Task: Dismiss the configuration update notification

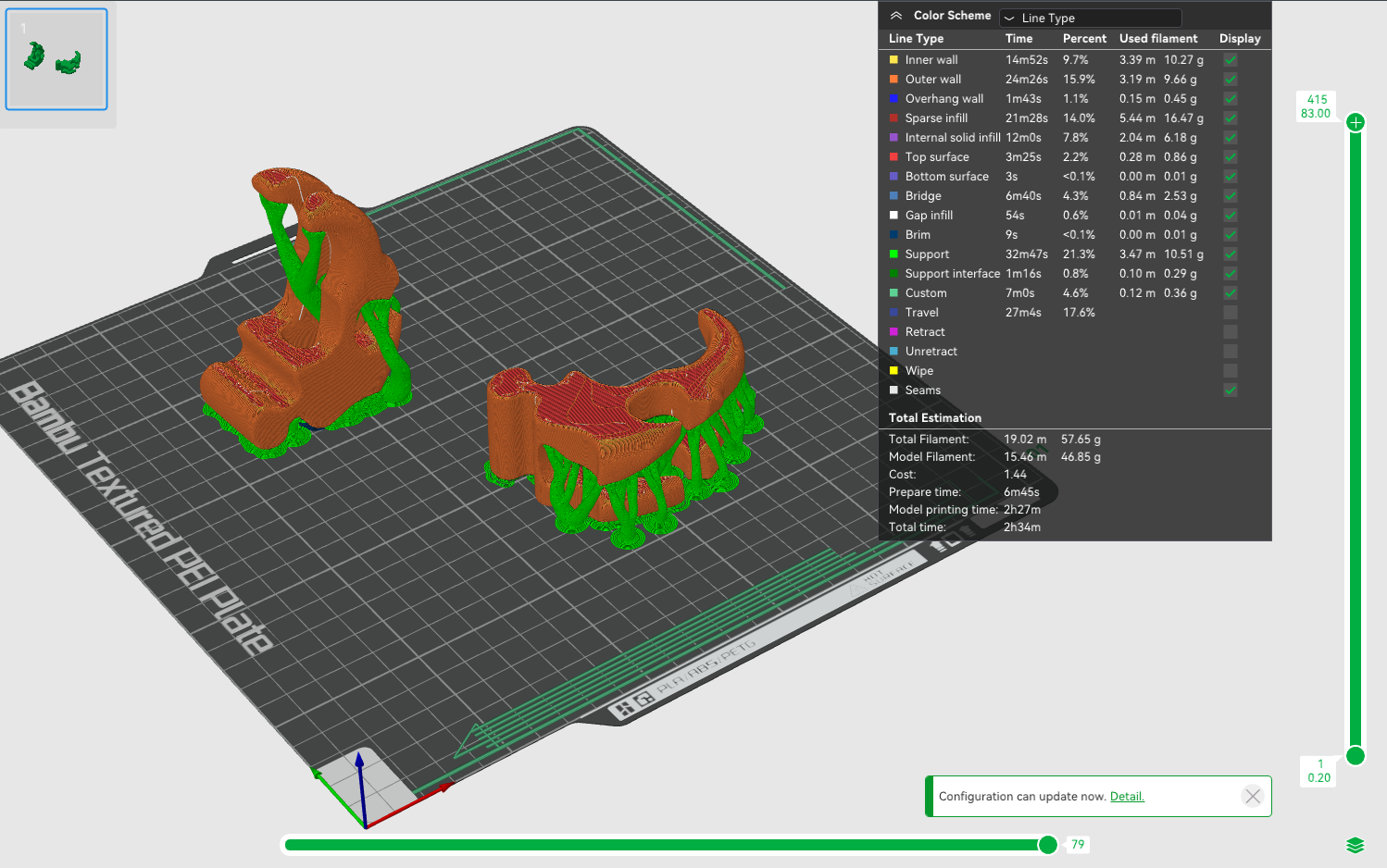Action: [1252, 796]
